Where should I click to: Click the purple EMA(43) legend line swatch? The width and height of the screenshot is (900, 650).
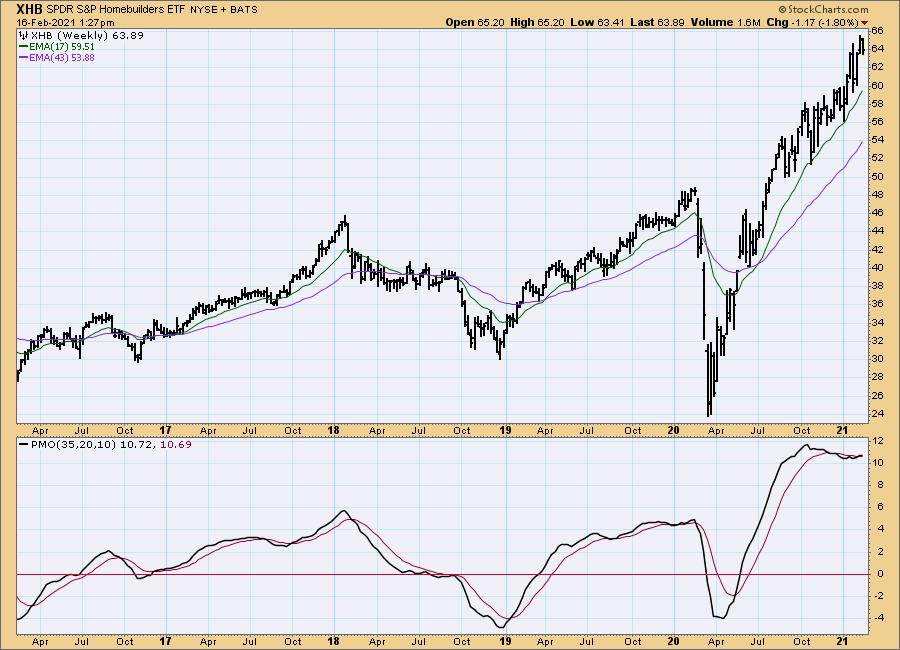click(x=24, y=57)
